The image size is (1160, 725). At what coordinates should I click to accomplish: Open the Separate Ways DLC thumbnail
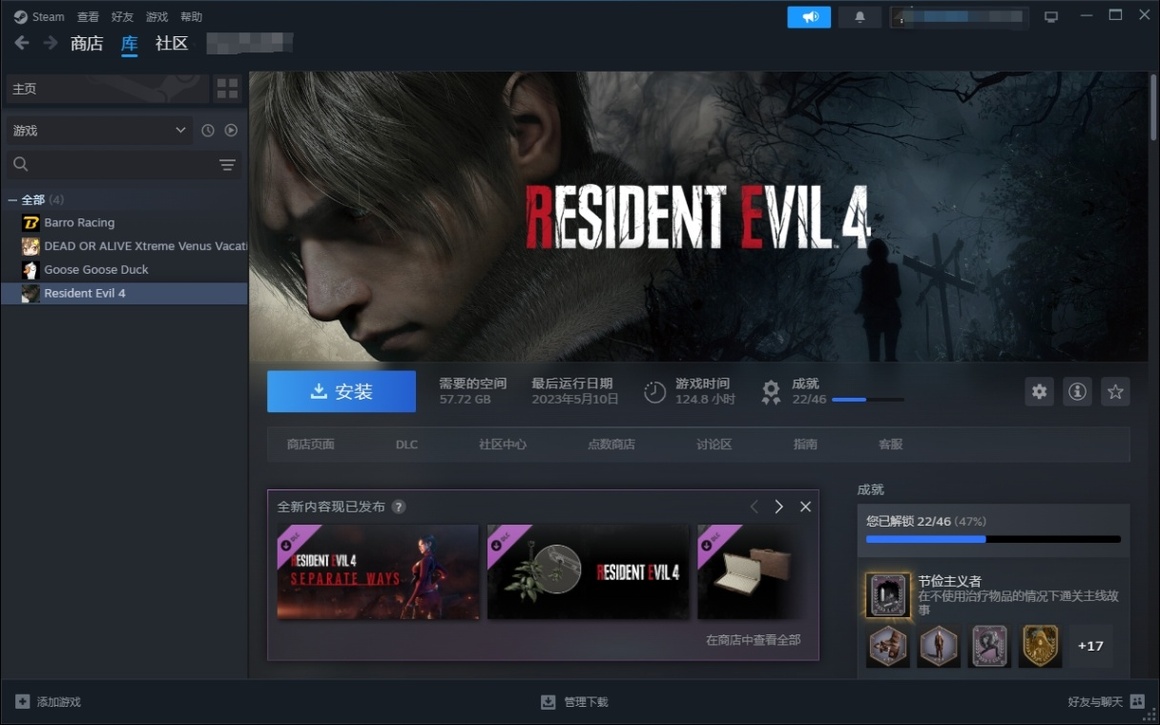click(x=378, y=572)
